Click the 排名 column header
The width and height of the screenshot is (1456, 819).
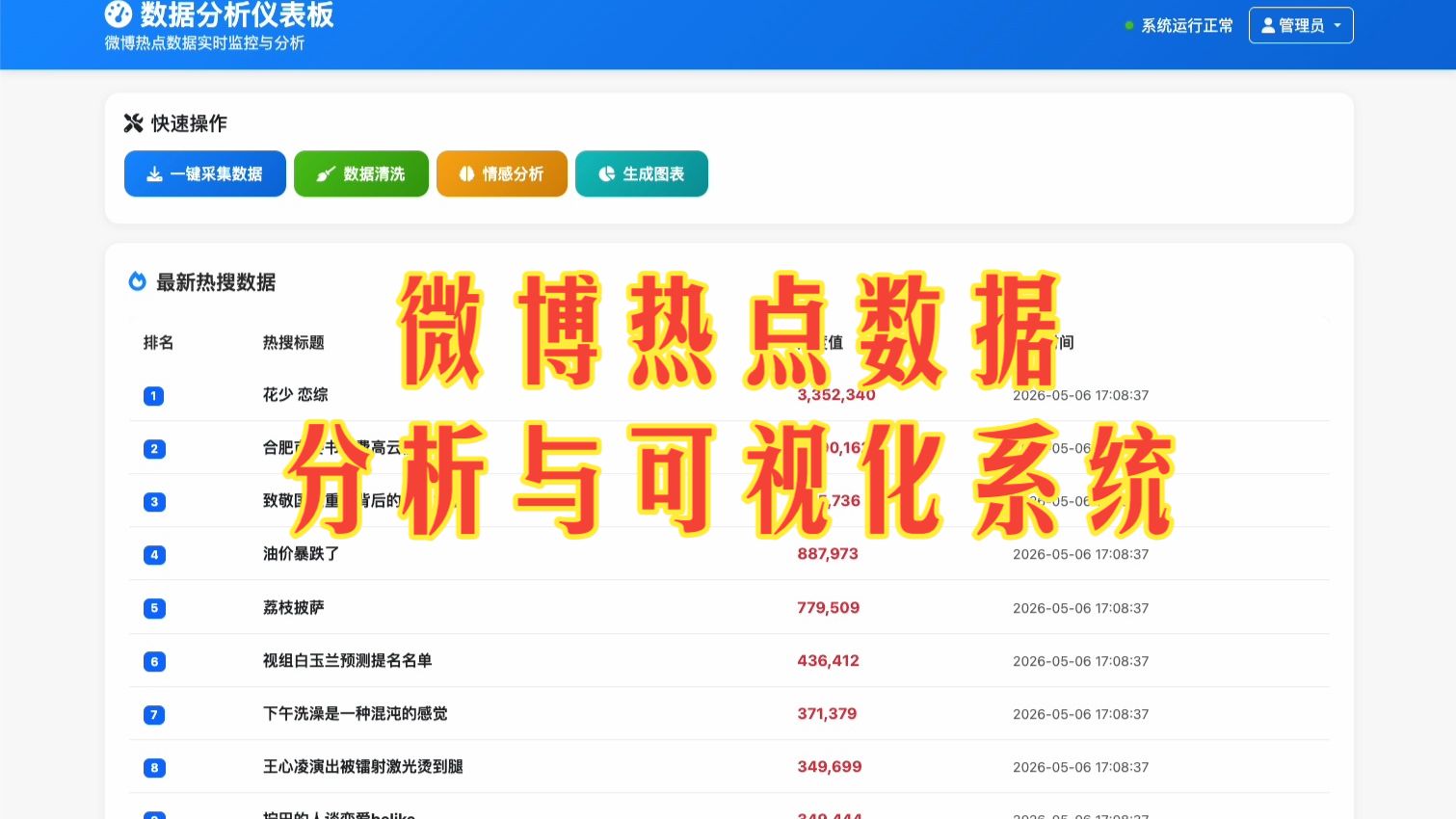coord(158,343)
